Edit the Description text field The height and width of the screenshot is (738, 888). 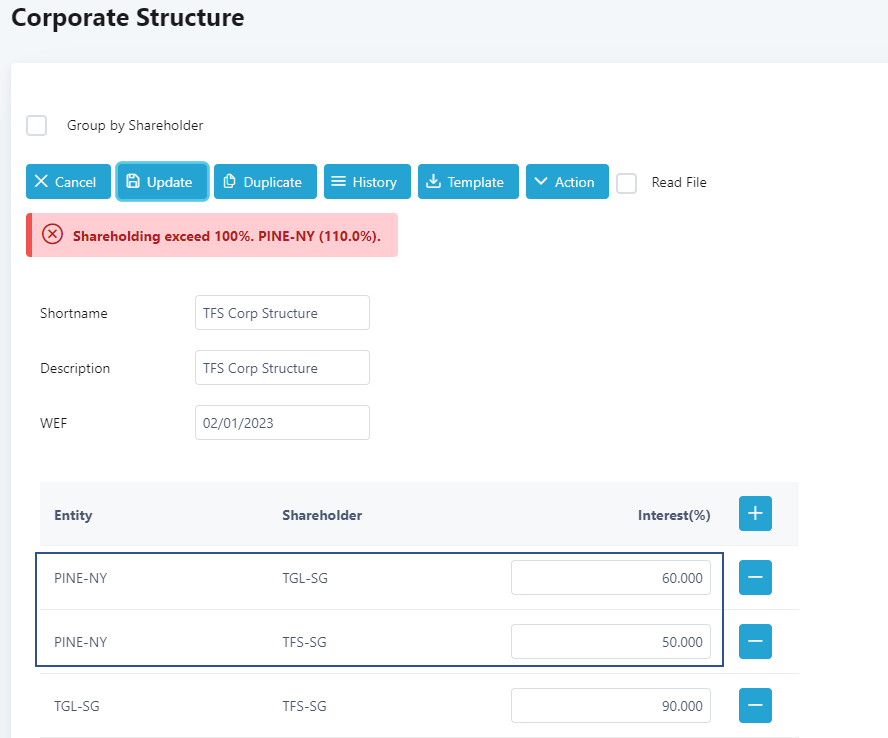coord(282,368)
